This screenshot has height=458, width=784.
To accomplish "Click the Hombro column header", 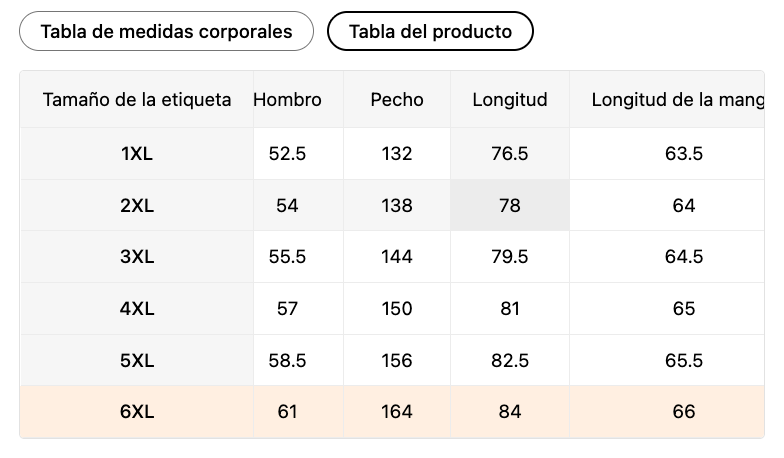I will pyautogui.click(x=287, y=99).
